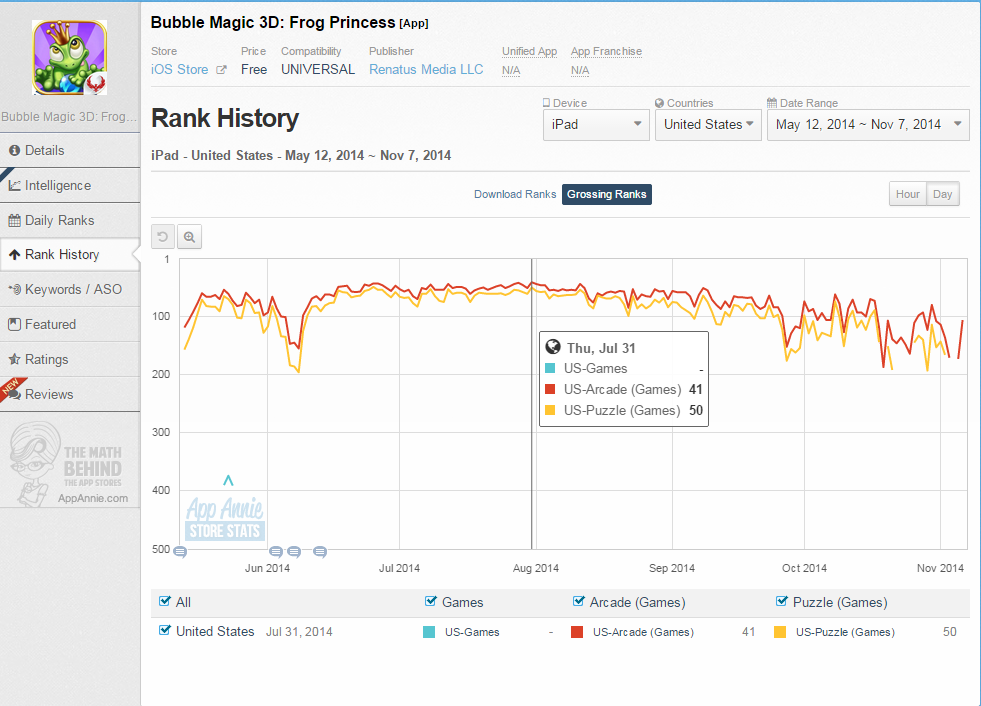This screenshot has height=706, width=981.
Task: Toggle the Arcade (Games) checkbox
Action: (x=579, y=601)
